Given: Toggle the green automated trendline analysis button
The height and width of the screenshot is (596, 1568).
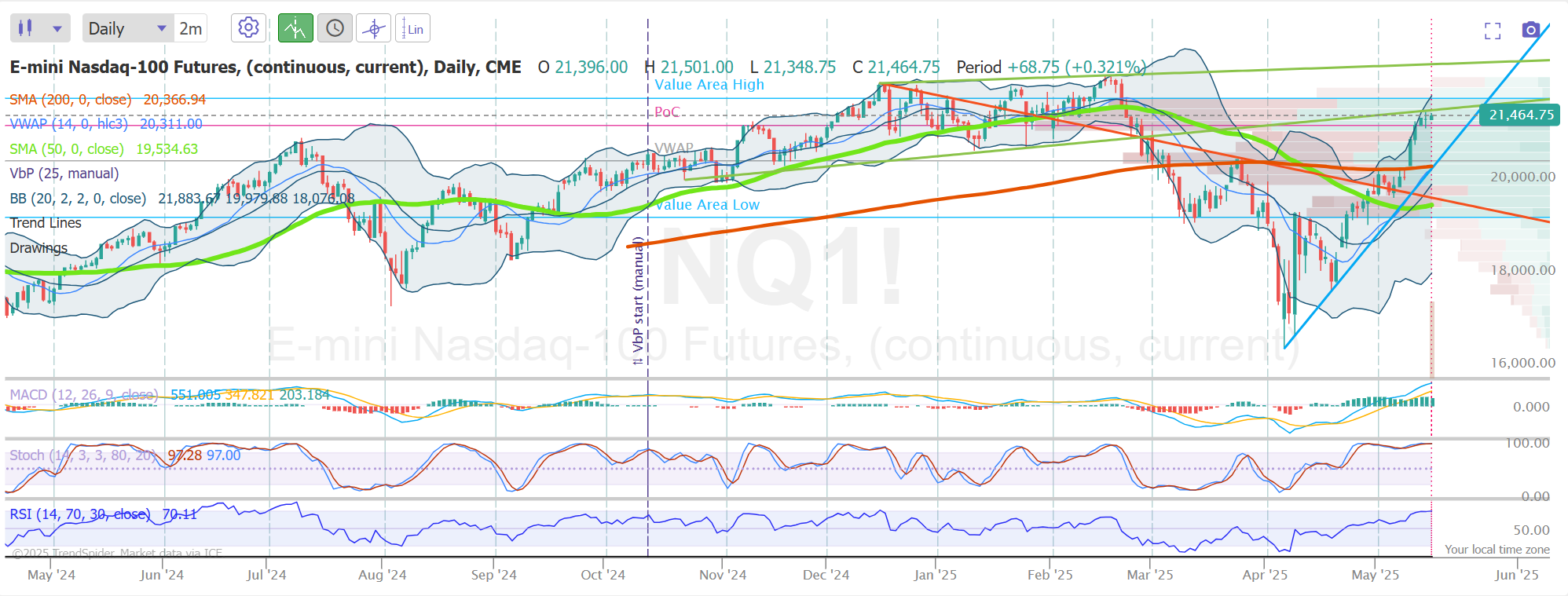Looking at the screenshot, I should (x=295, y=28).
